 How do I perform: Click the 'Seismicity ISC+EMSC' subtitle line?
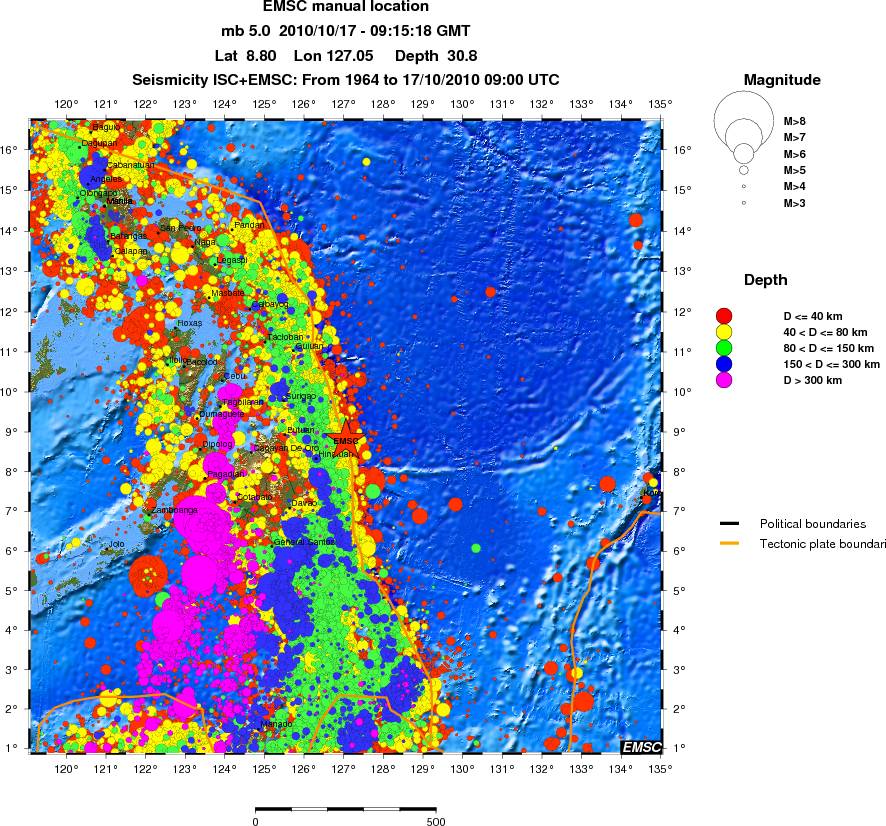(x=346, y=80)
